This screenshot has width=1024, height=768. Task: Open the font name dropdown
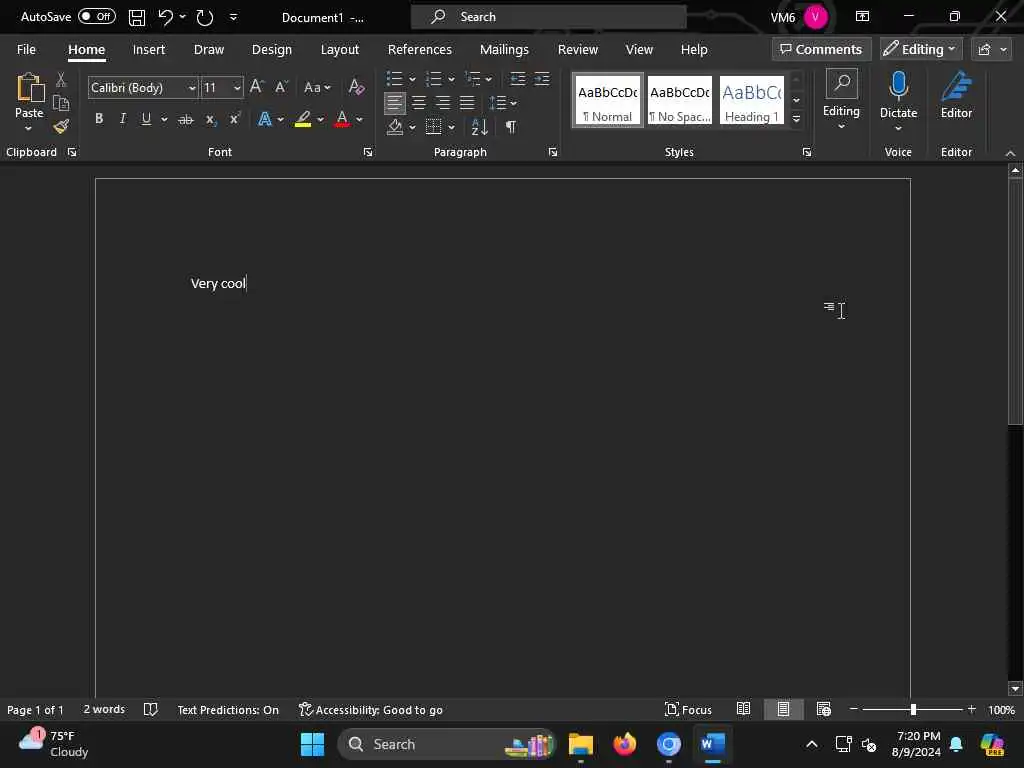tap(191, 88)
